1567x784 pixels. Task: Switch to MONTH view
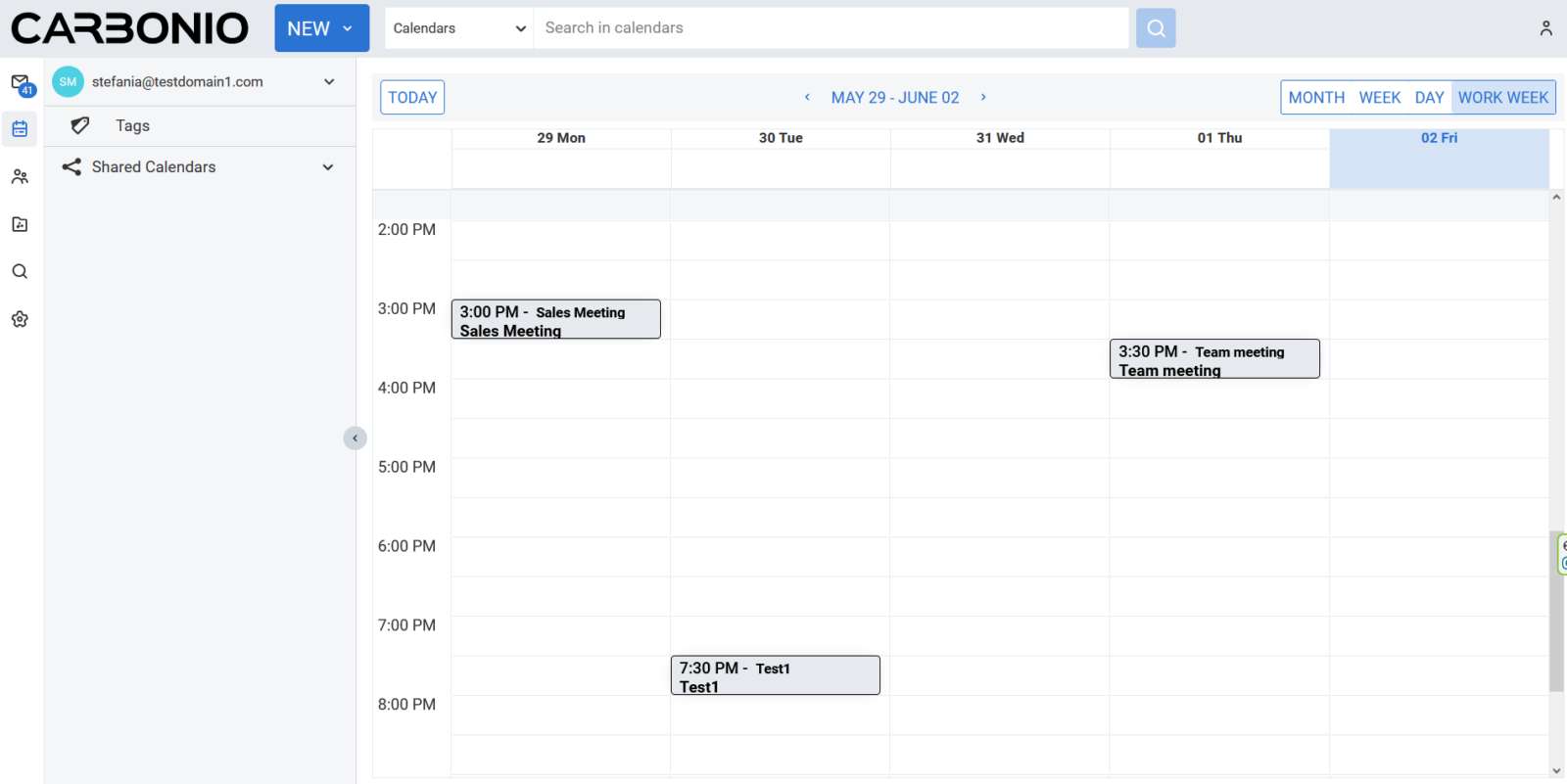pos(1316,98)
